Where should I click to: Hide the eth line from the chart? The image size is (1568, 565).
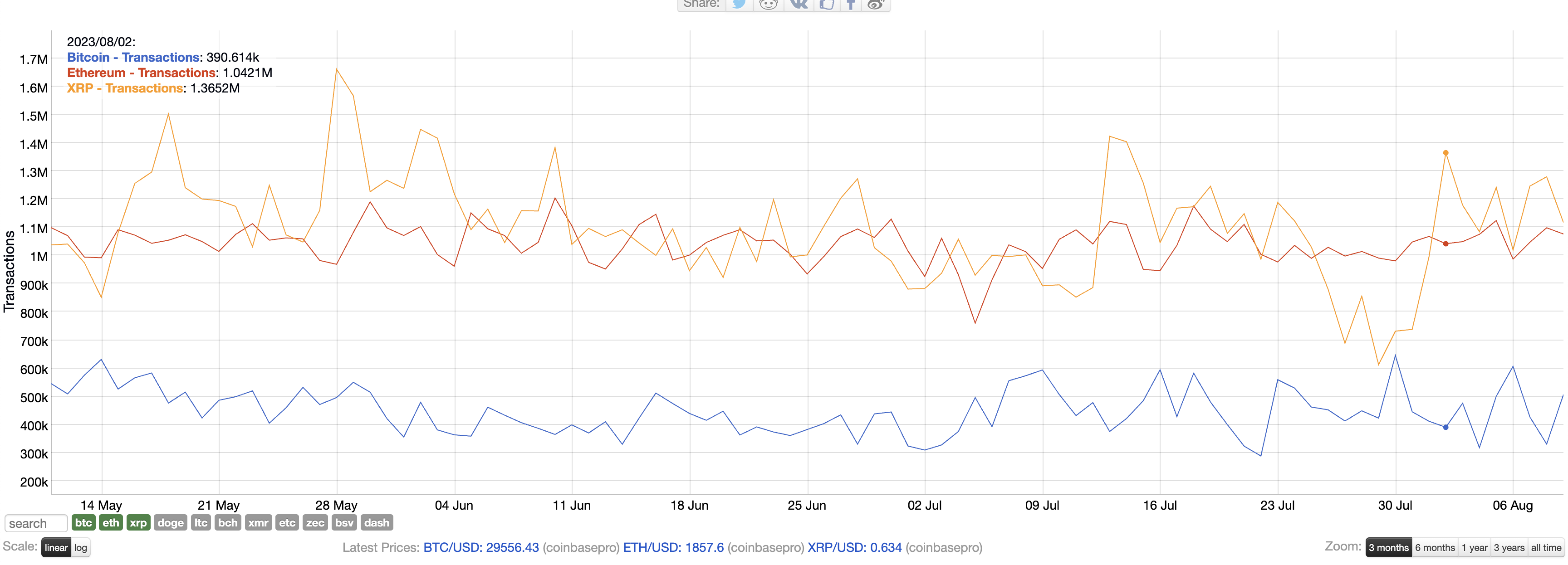[x=110, y=522]
